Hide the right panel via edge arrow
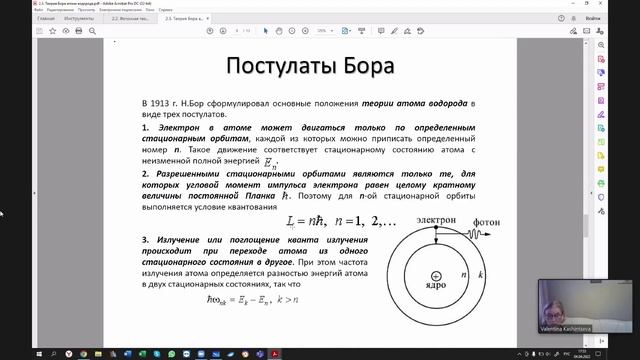Screen dimensions: 640x360 coord(592,193)
